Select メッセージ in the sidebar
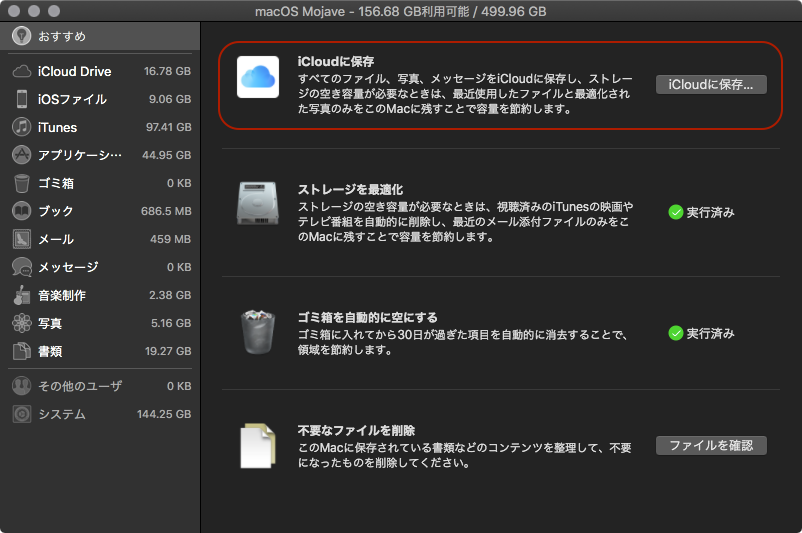Screen dimensions: 802x533 point(101,267)
